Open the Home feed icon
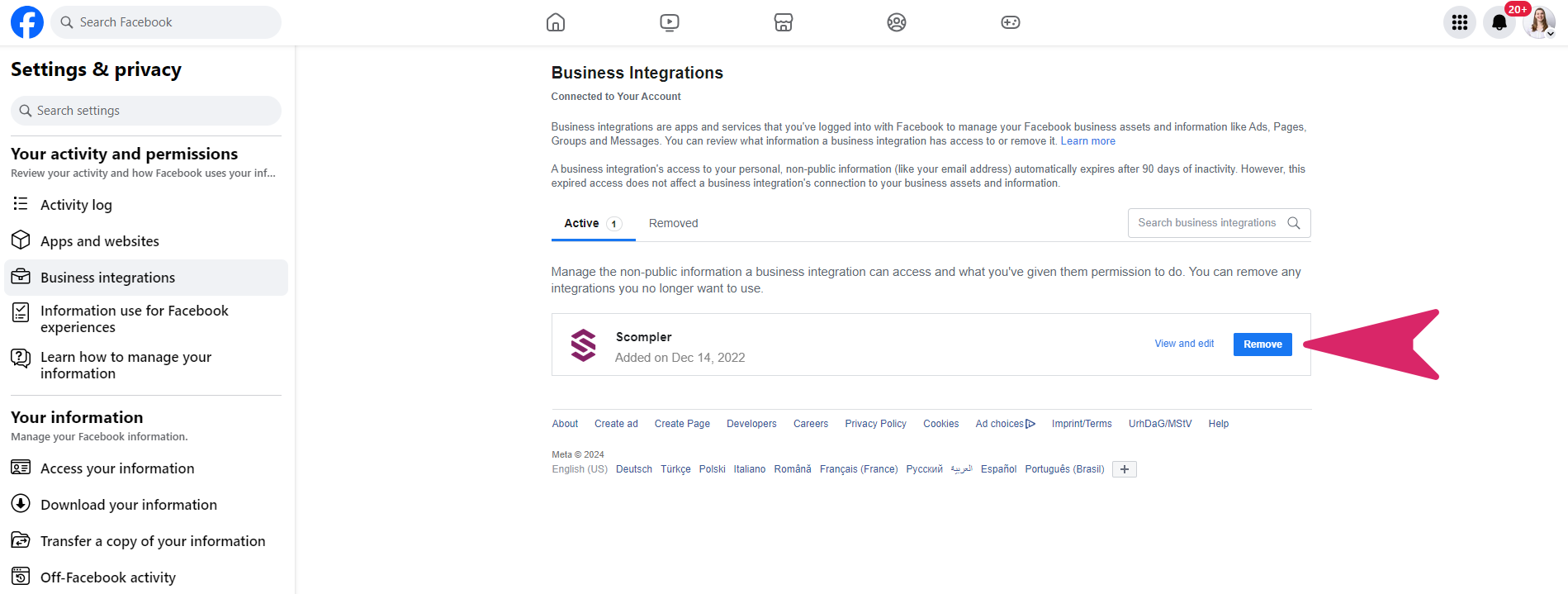The width and height of the screenshot is (1568, 594). click(x=556, y=22)
